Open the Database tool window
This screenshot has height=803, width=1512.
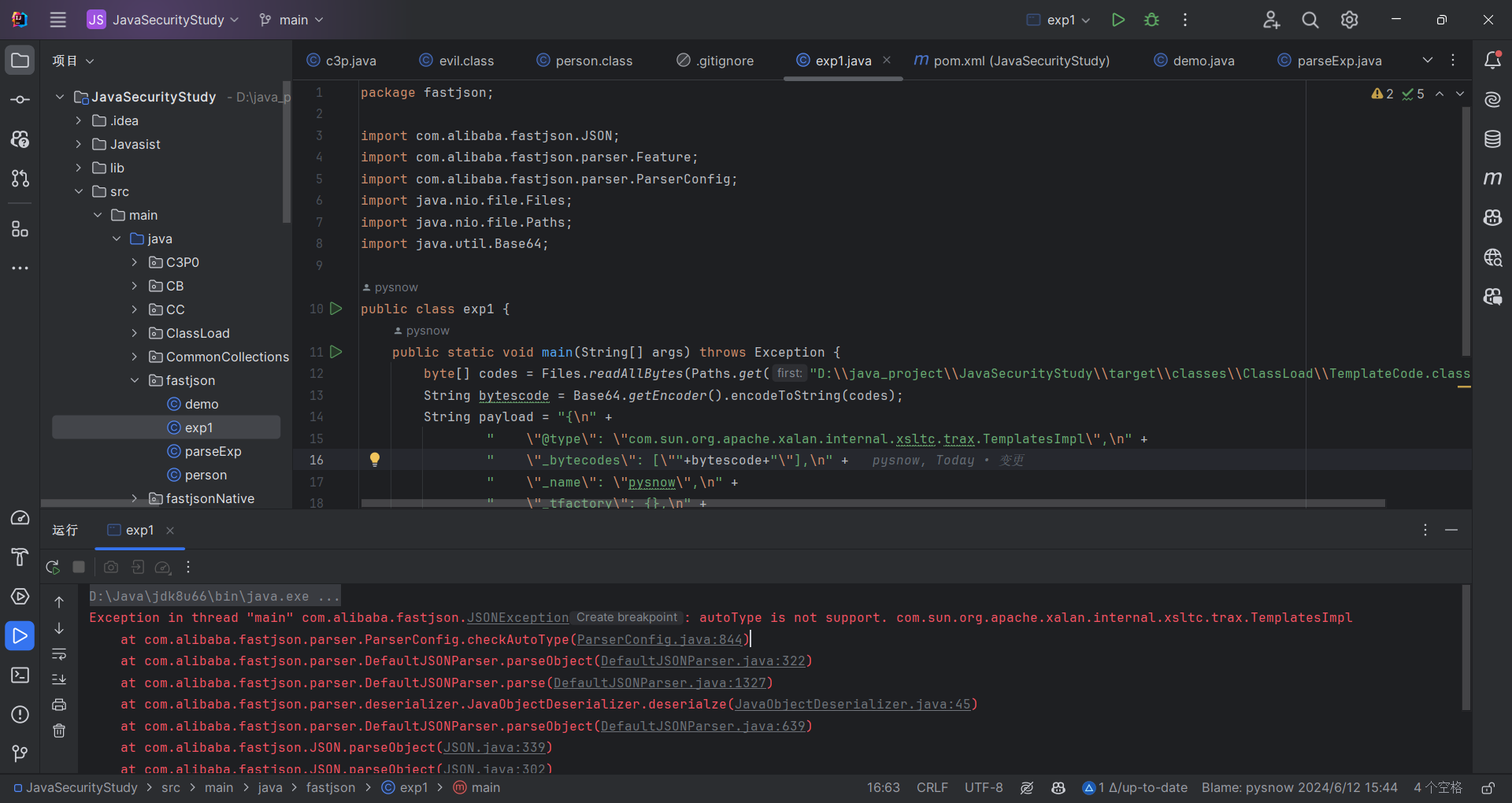coord(1492,139)
